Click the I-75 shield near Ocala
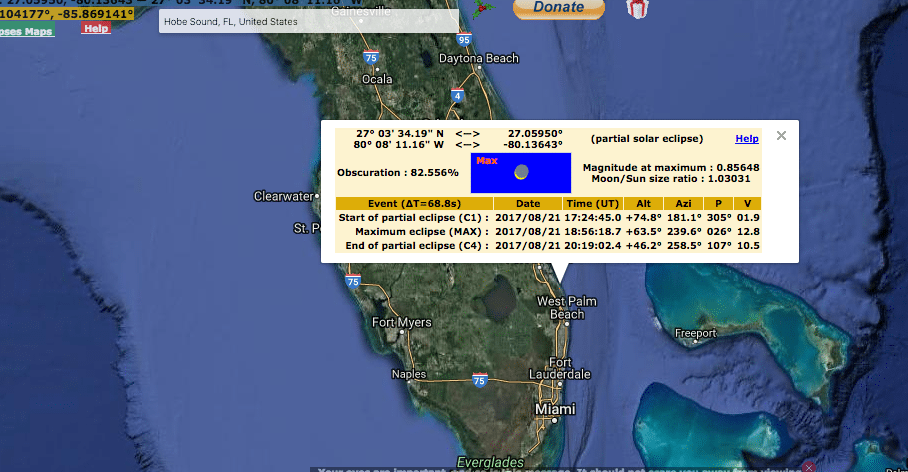This screenshot has width=908, height=472. pyautogui.click(x=371, y=57)
